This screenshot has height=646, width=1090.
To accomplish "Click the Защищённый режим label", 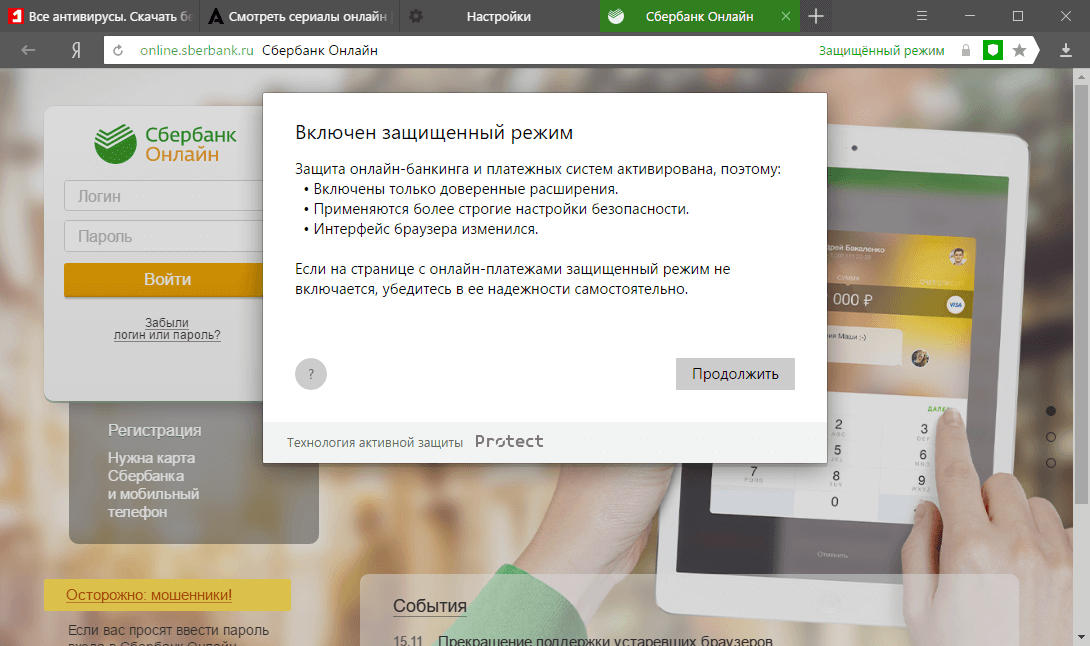I will [881, 51].
